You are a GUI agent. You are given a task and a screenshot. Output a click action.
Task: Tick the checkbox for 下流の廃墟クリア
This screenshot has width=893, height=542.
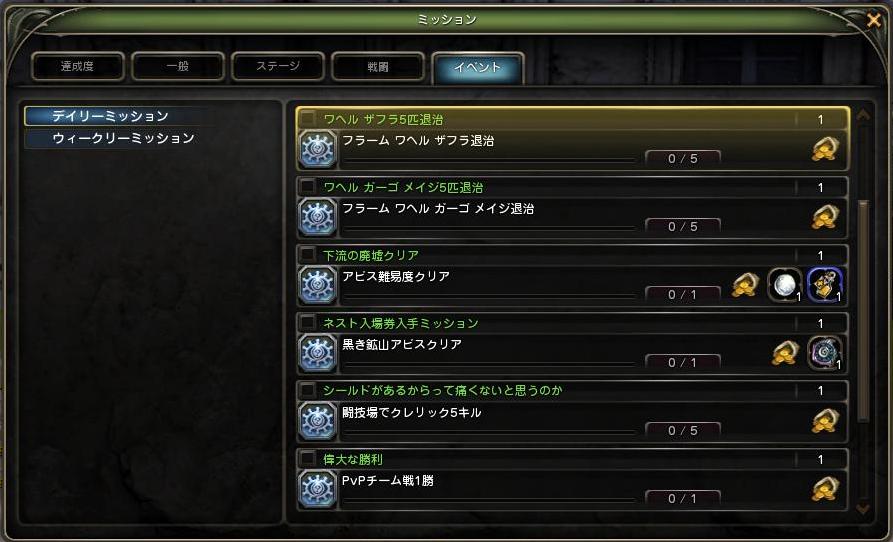(x=308, y=254)
